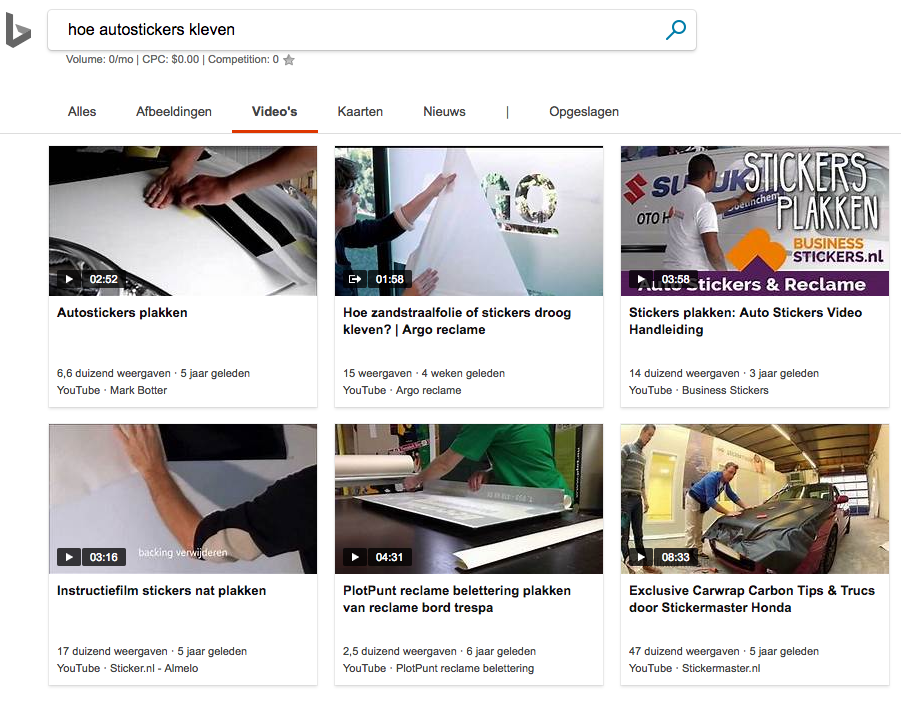Click the star icon next to Competition
Viewport: 901px width, 702px height.
289,60
